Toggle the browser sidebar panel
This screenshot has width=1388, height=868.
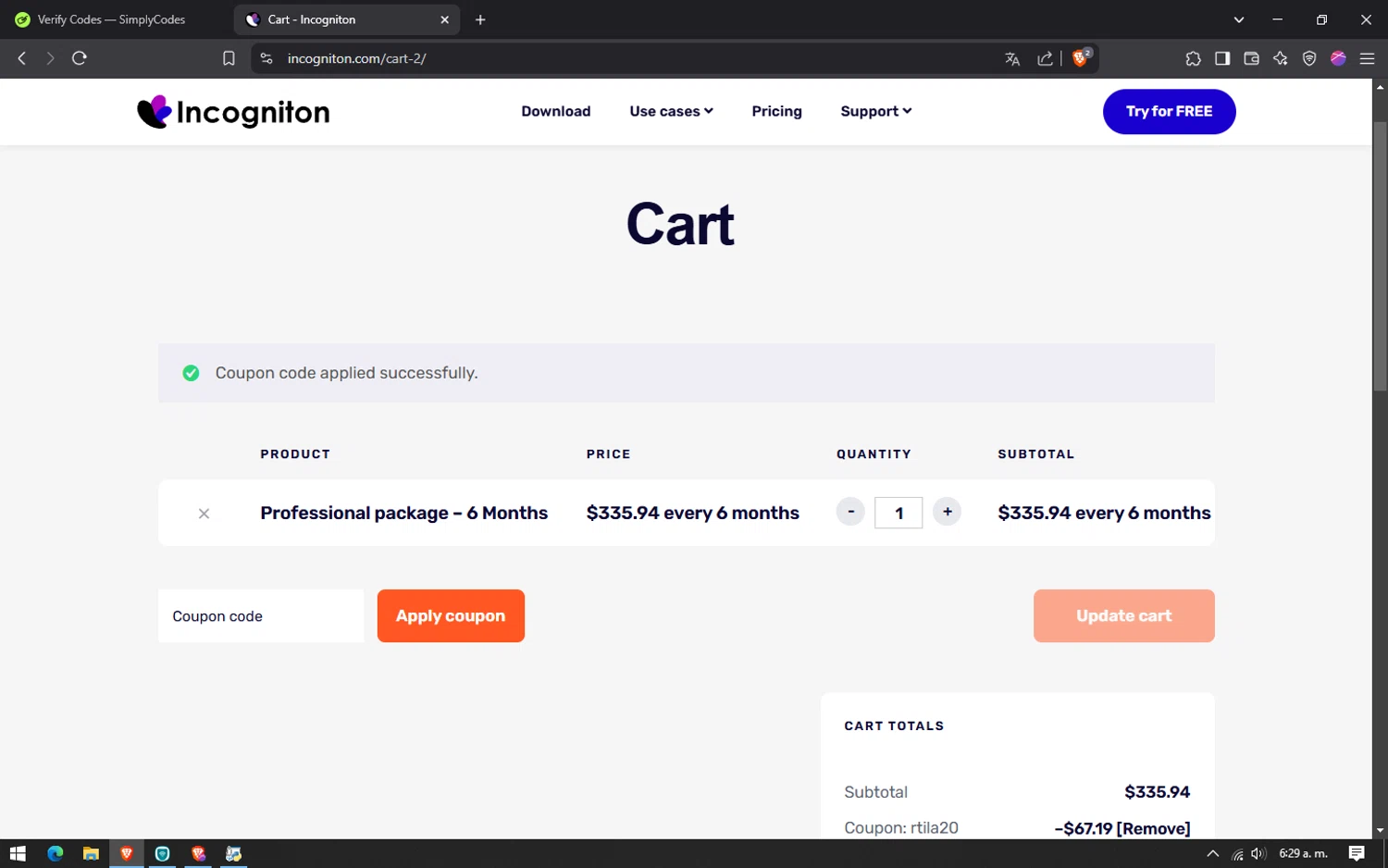[x=1222, y=58]
